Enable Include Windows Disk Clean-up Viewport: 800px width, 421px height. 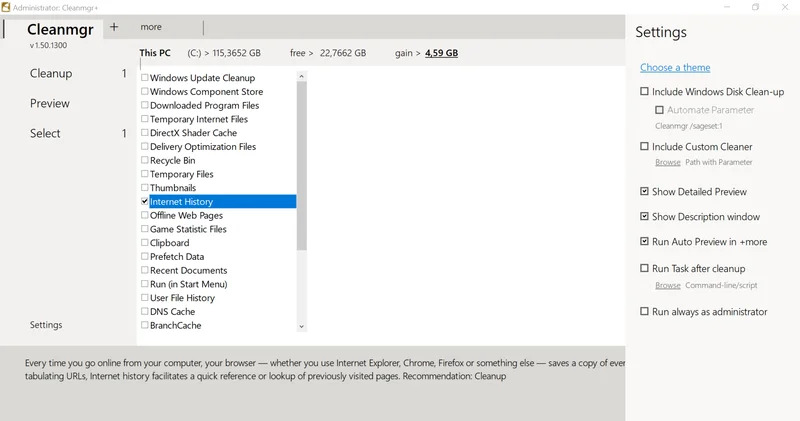coord(644,92)
